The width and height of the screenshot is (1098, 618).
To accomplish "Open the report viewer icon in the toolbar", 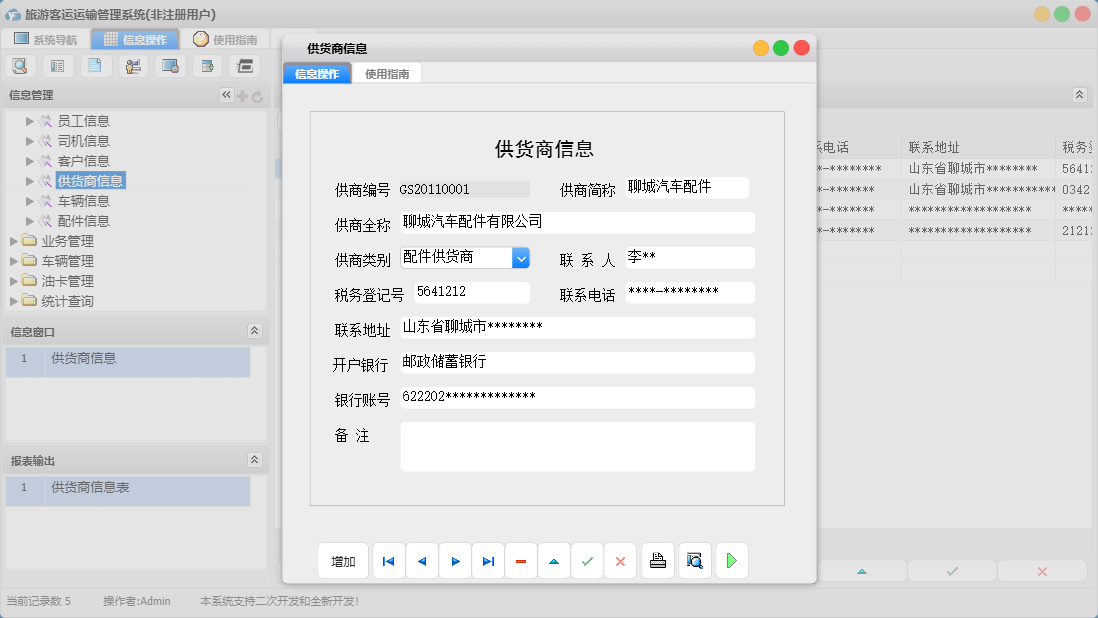I will [57, 65].
